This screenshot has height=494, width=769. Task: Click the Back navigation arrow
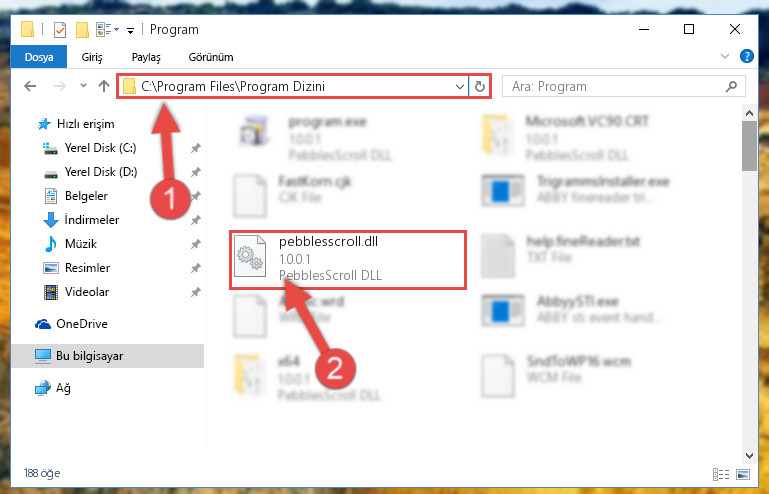pyautogui.click(x=30, y=86)
